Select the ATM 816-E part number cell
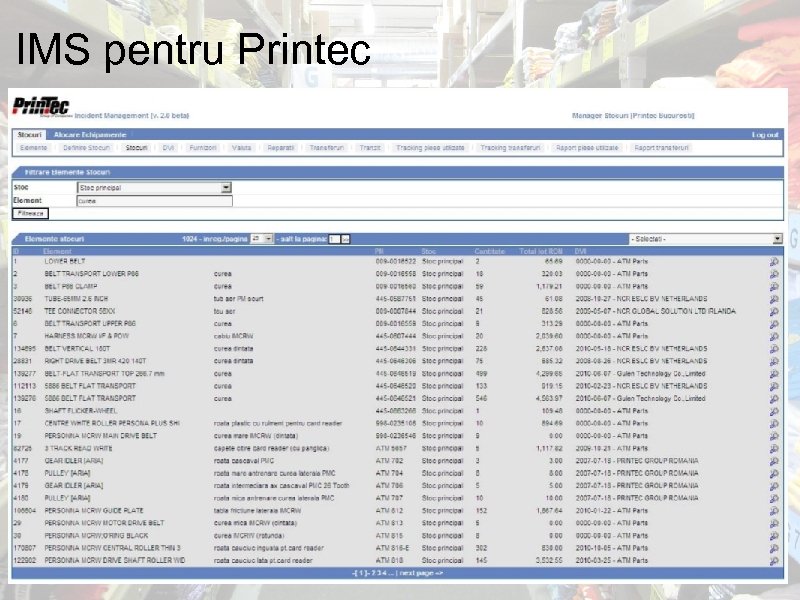Screen dimensions: 800x600 click(x=392, y=548)
